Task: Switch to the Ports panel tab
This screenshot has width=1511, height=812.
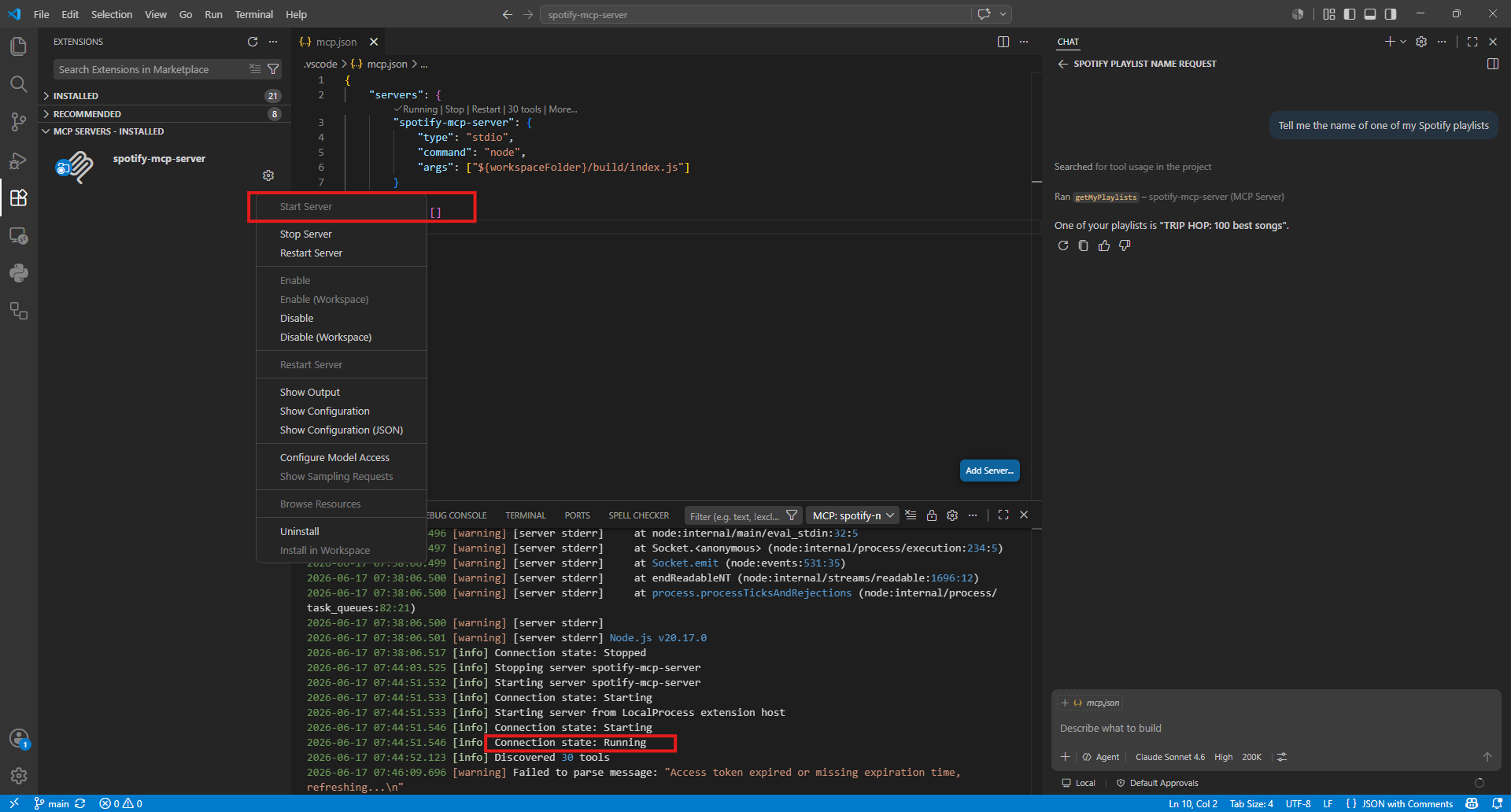Action: click(x=577, y=515)
